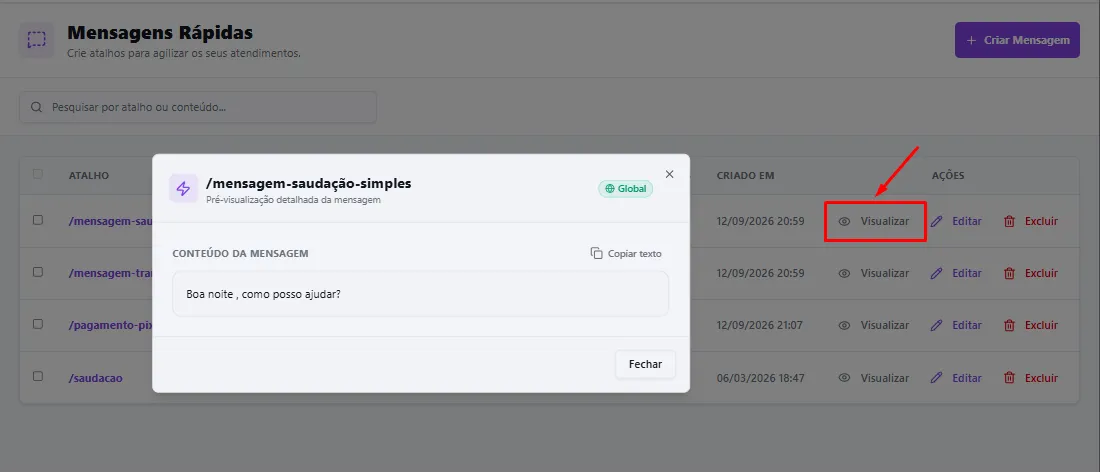Click the date 06/03/2026 18:47
The width and height of the screenshot is (1100, 472).
pos(760,378)
